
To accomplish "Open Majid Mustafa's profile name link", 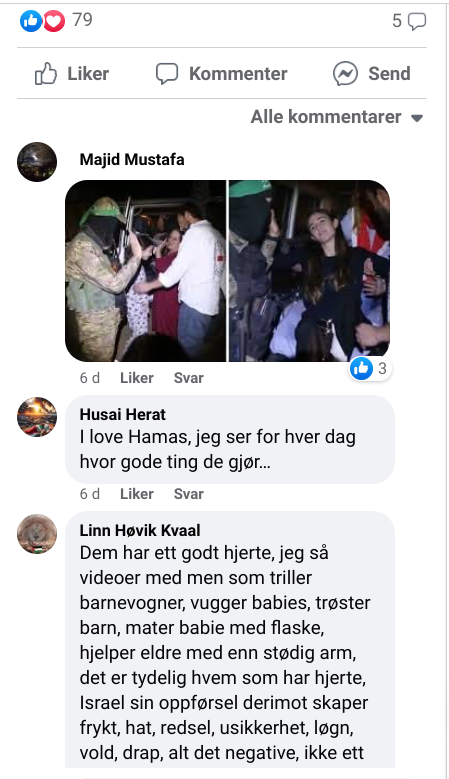I will tap(132, 159).
